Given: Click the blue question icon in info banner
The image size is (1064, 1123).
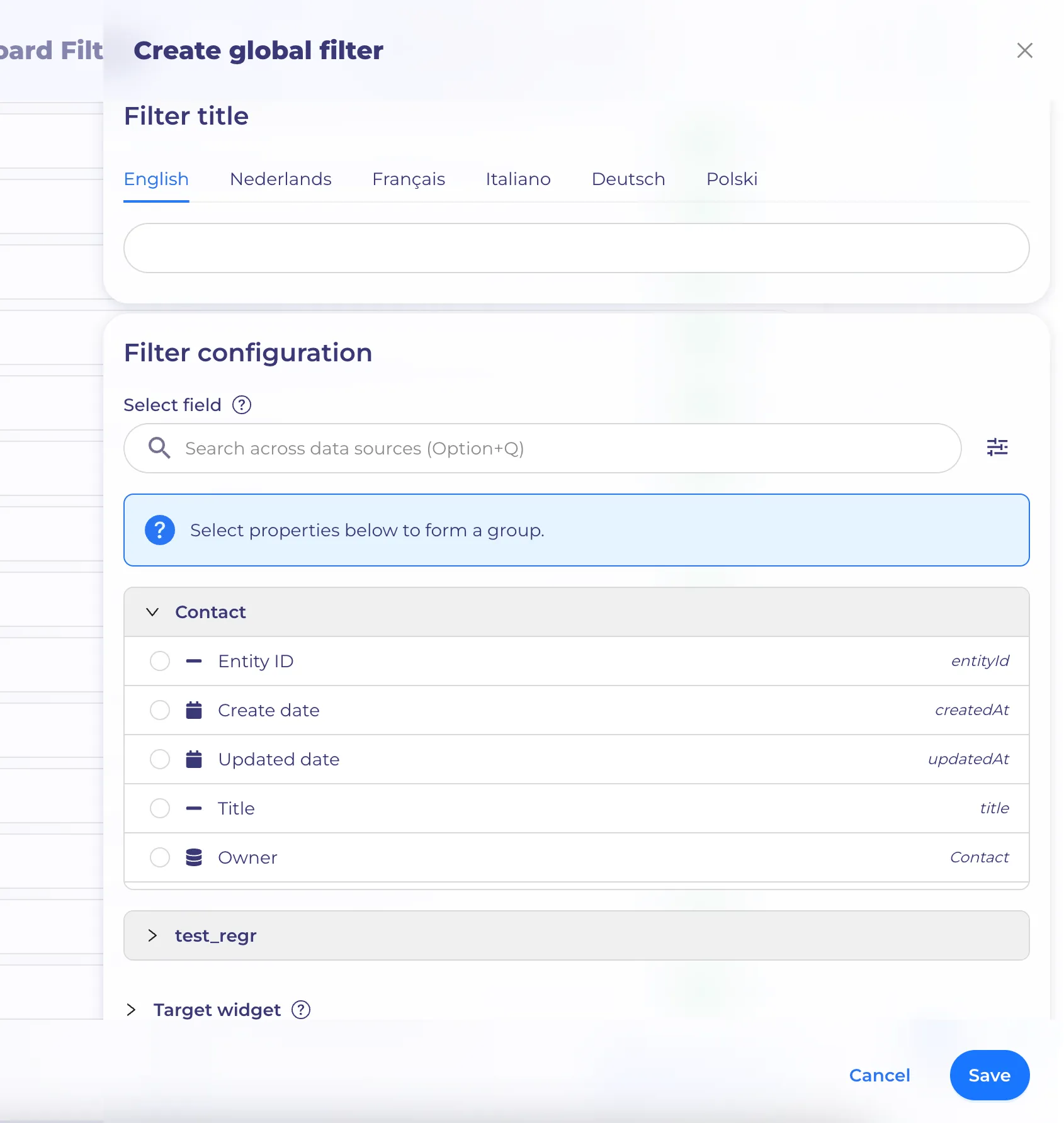Looking at the screenshot, I should coord(160,530).
